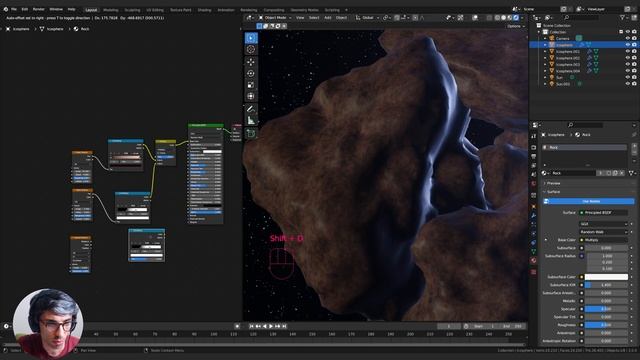Viewport: 640px width, 360px height.
Task: Collapse the Collection in the outliner
Action: [x=539, y=32]
